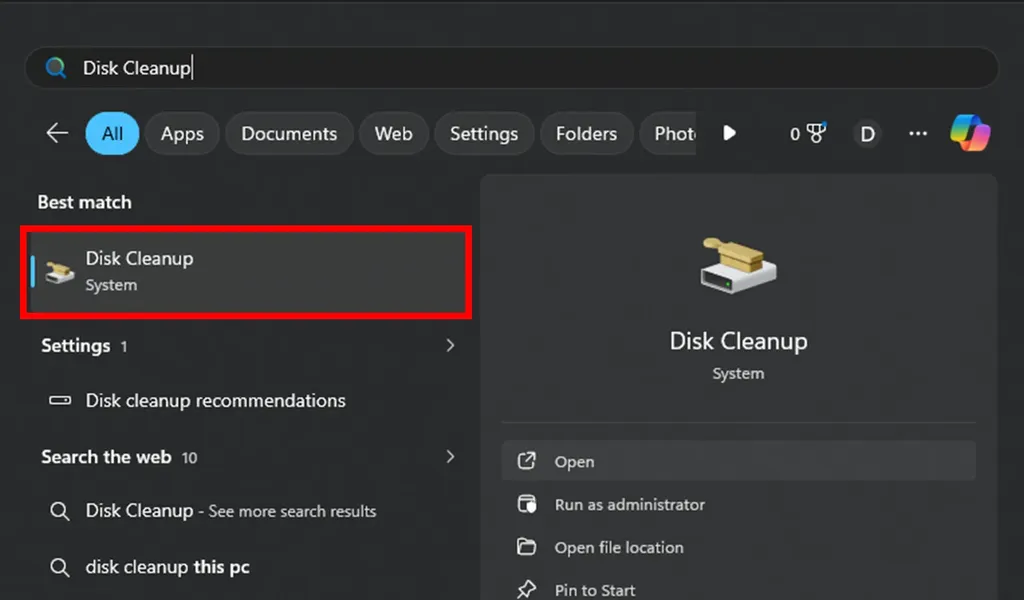The image size is (1024, 600).
Task: Click the Disk Cleanup icon in the preview pane
Action: point(738,263)
